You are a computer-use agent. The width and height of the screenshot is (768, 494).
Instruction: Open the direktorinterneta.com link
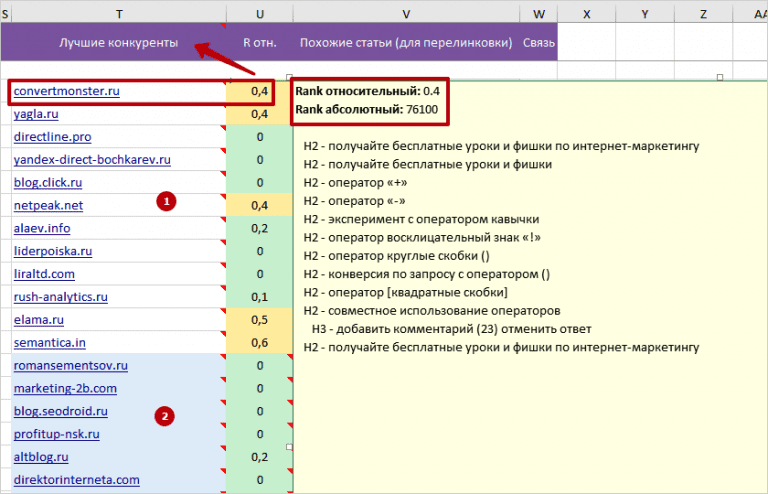click(76, 480)
